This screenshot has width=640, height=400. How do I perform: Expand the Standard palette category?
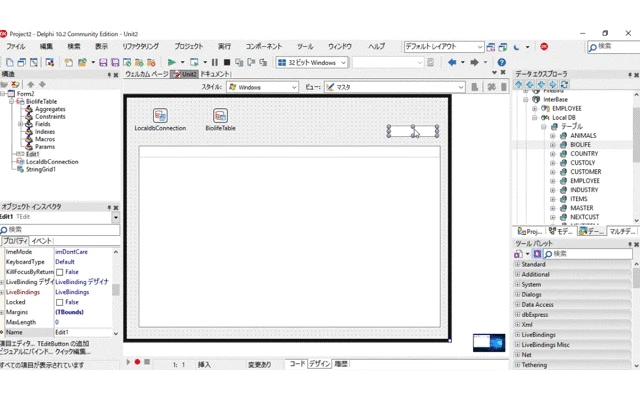[518, 264]
